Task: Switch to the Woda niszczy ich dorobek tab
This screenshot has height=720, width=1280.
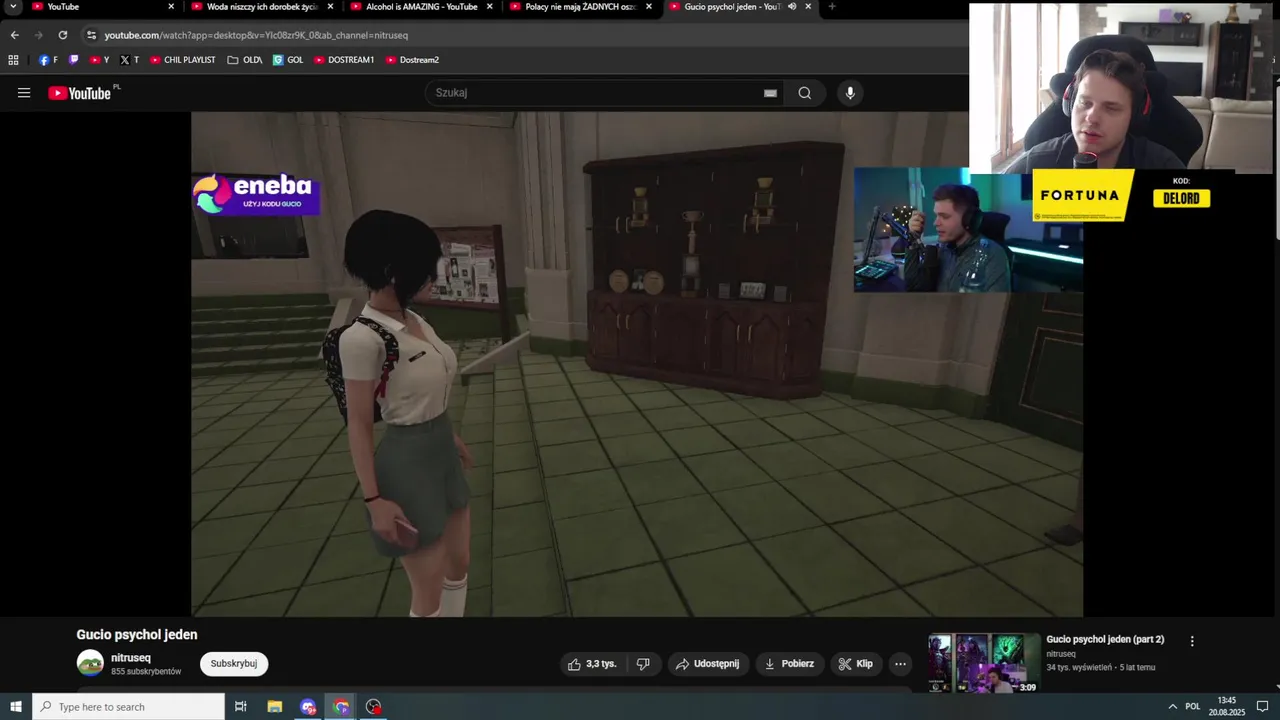Action: (262, 7)
